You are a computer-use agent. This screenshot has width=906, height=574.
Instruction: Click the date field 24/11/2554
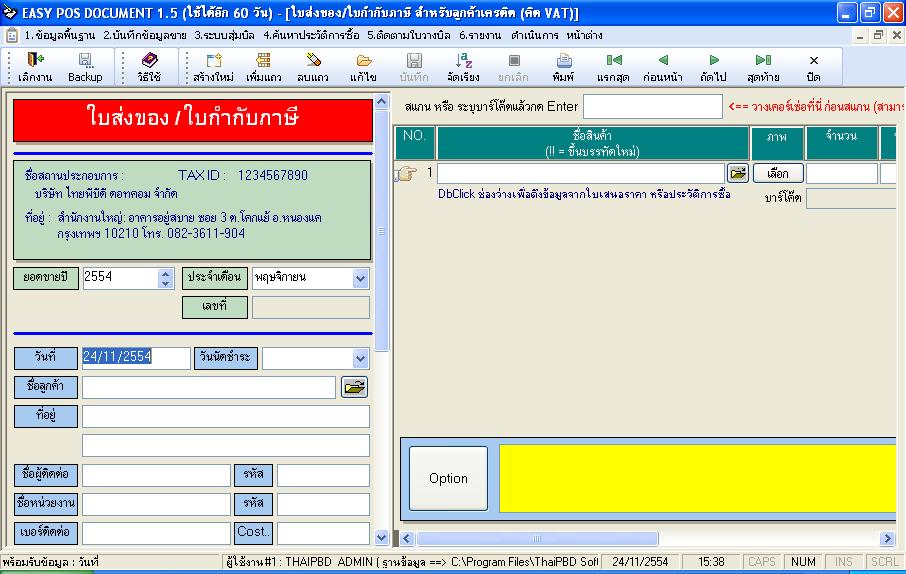pos(136,358)
